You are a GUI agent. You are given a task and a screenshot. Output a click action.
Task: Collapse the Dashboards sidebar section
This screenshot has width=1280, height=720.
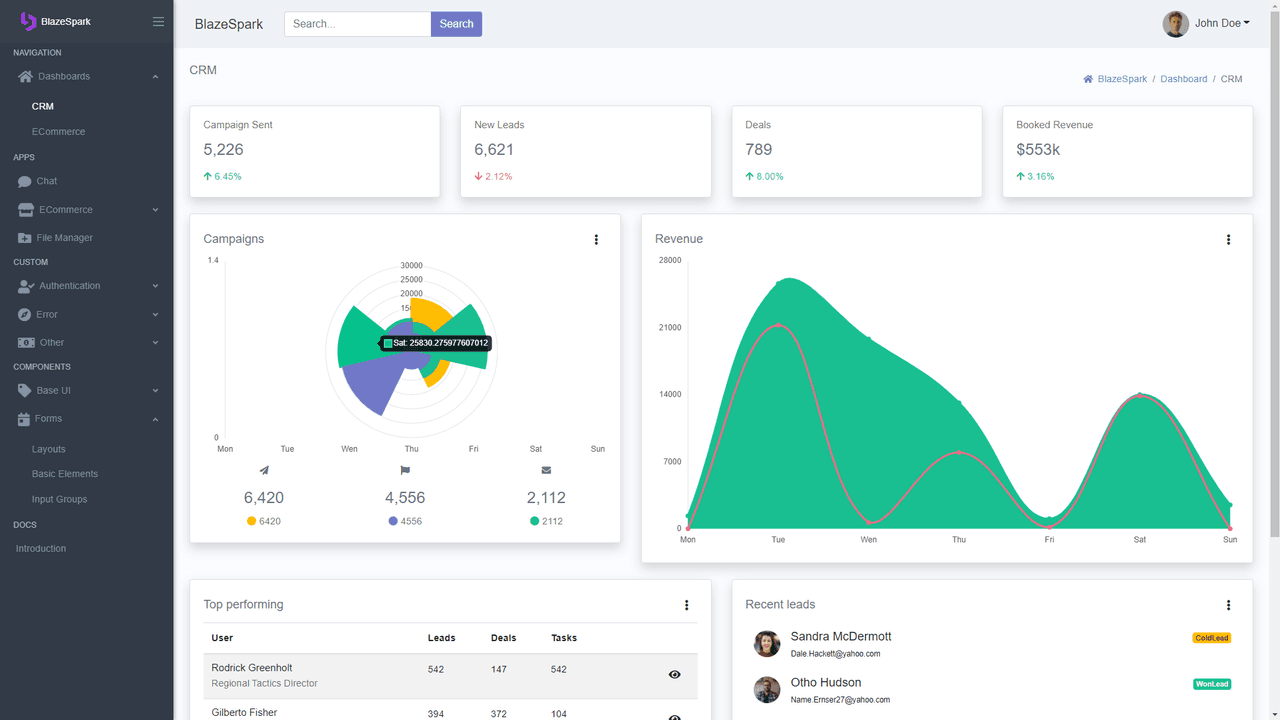tap(87, 77)
